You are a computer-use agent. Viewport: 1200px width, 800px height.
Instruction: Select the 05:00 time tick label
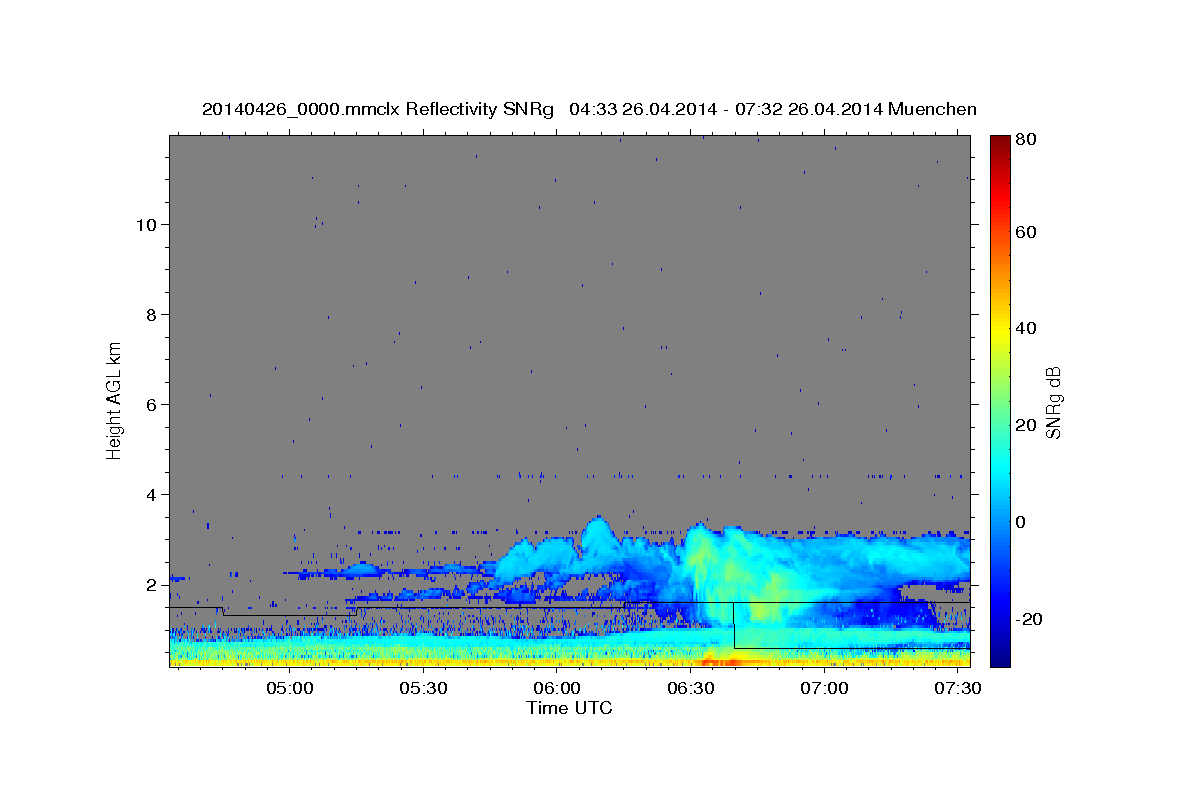click(290, 688)
